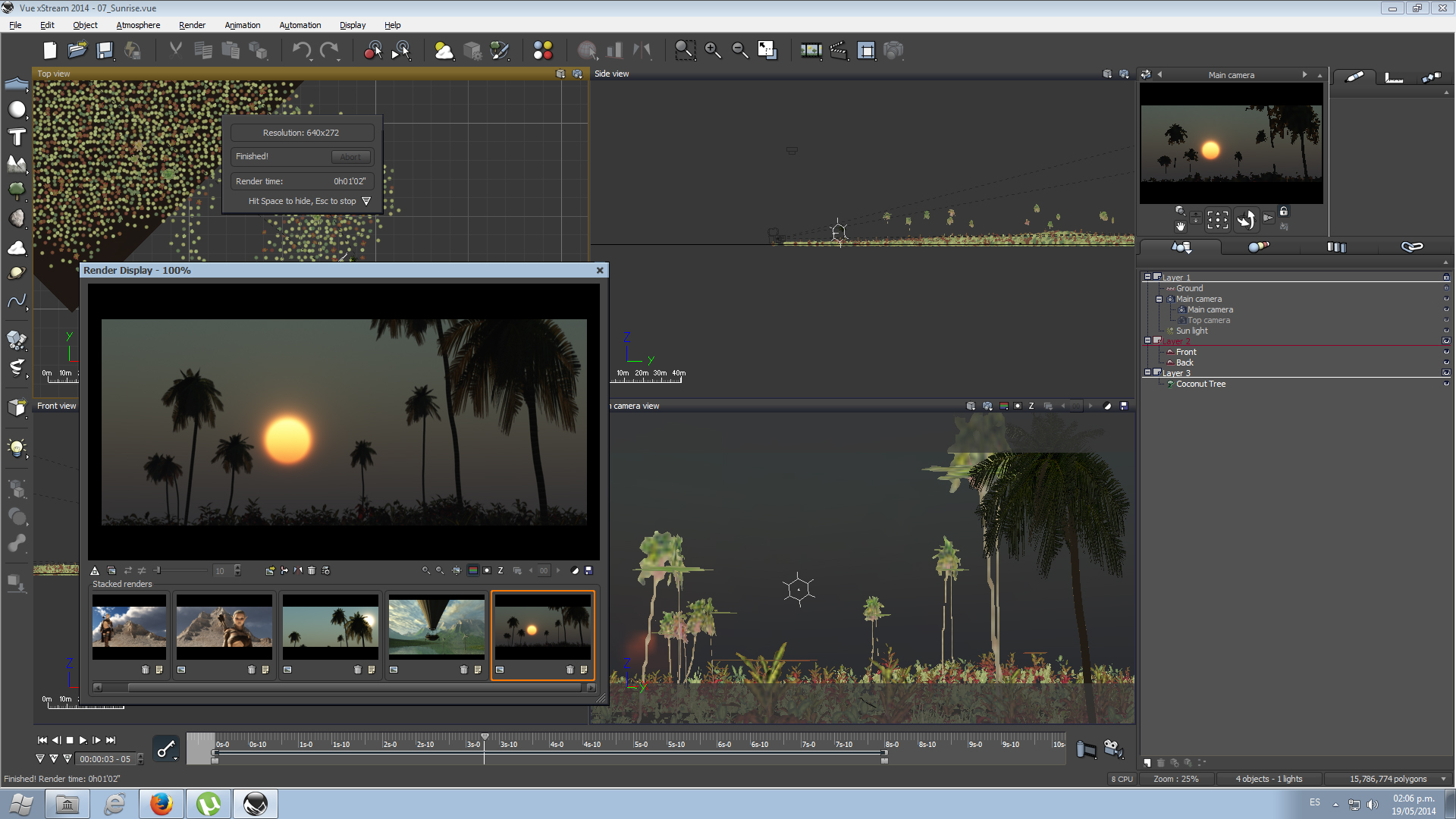1456x819 pixels.
Task: Open the Atmosphere menu
Action: 138,25
